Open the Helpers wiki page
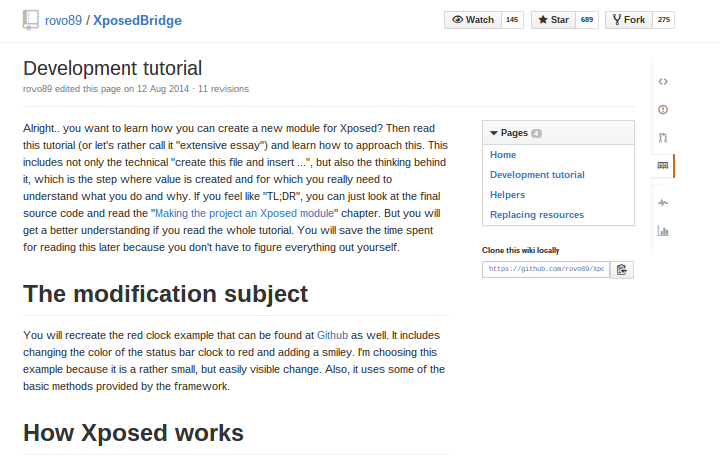This screenshot has height=458, width=720. (507, 195)
